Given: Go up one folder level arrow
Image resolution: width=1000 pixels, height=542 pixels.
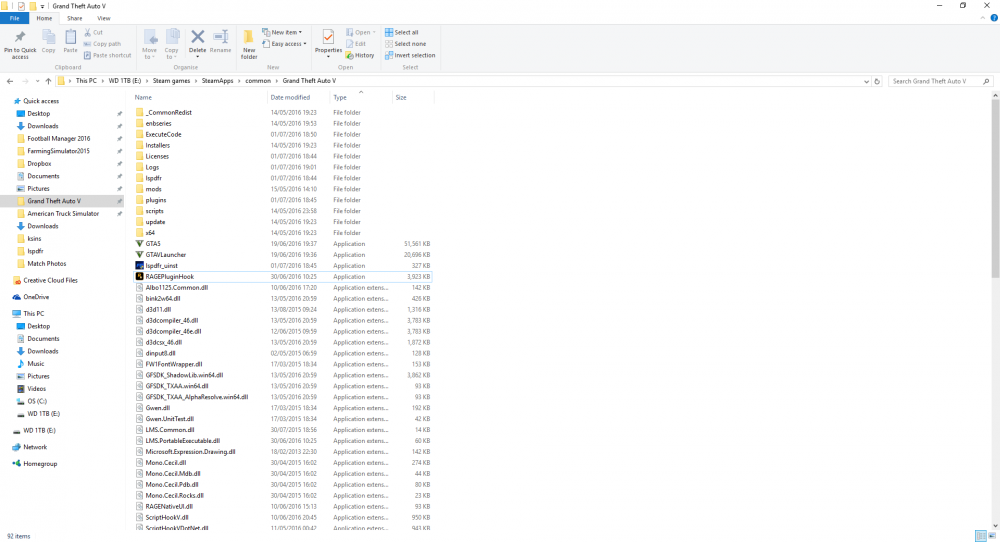Looking at the screenshot, I should pos(48,81).
